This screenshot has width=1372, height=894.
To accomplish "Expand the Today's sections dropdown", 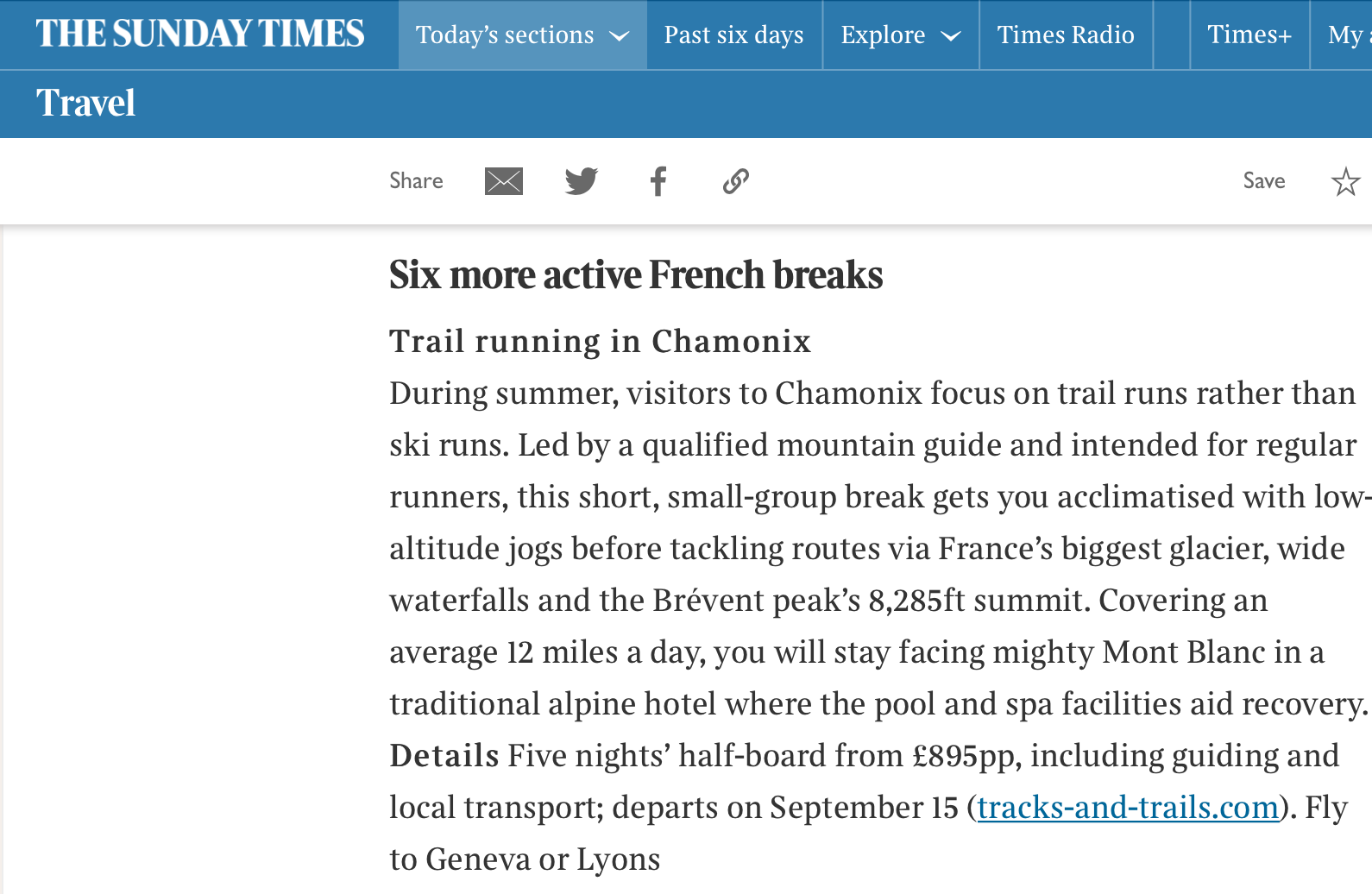I will (522, 35).
